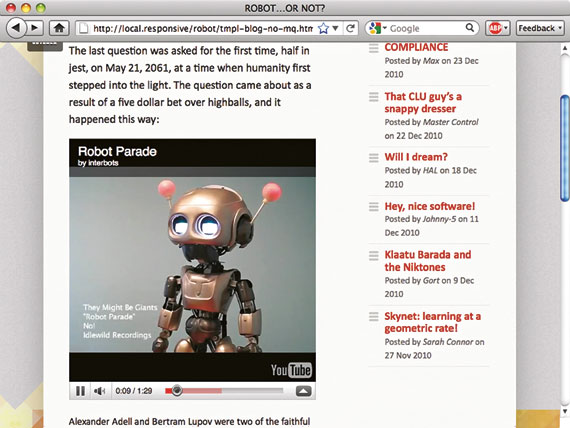
Task: Click the video progress slider knob
Action: click(x=177, y=391)
